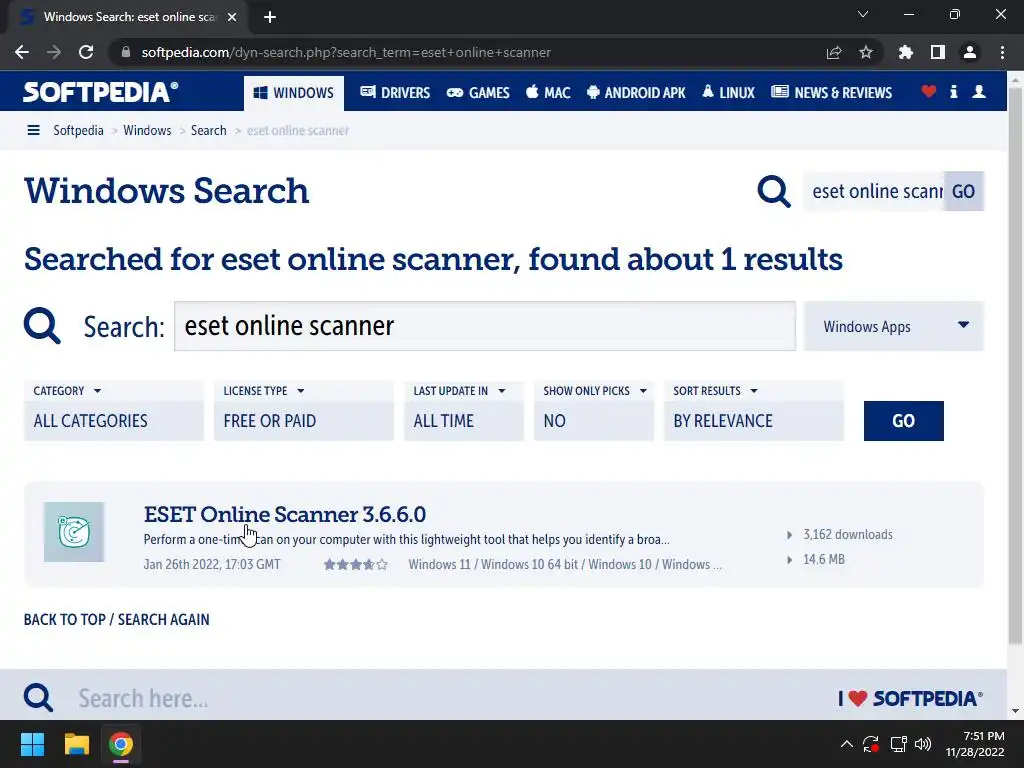Click the top-right search box

click(874, 191)
